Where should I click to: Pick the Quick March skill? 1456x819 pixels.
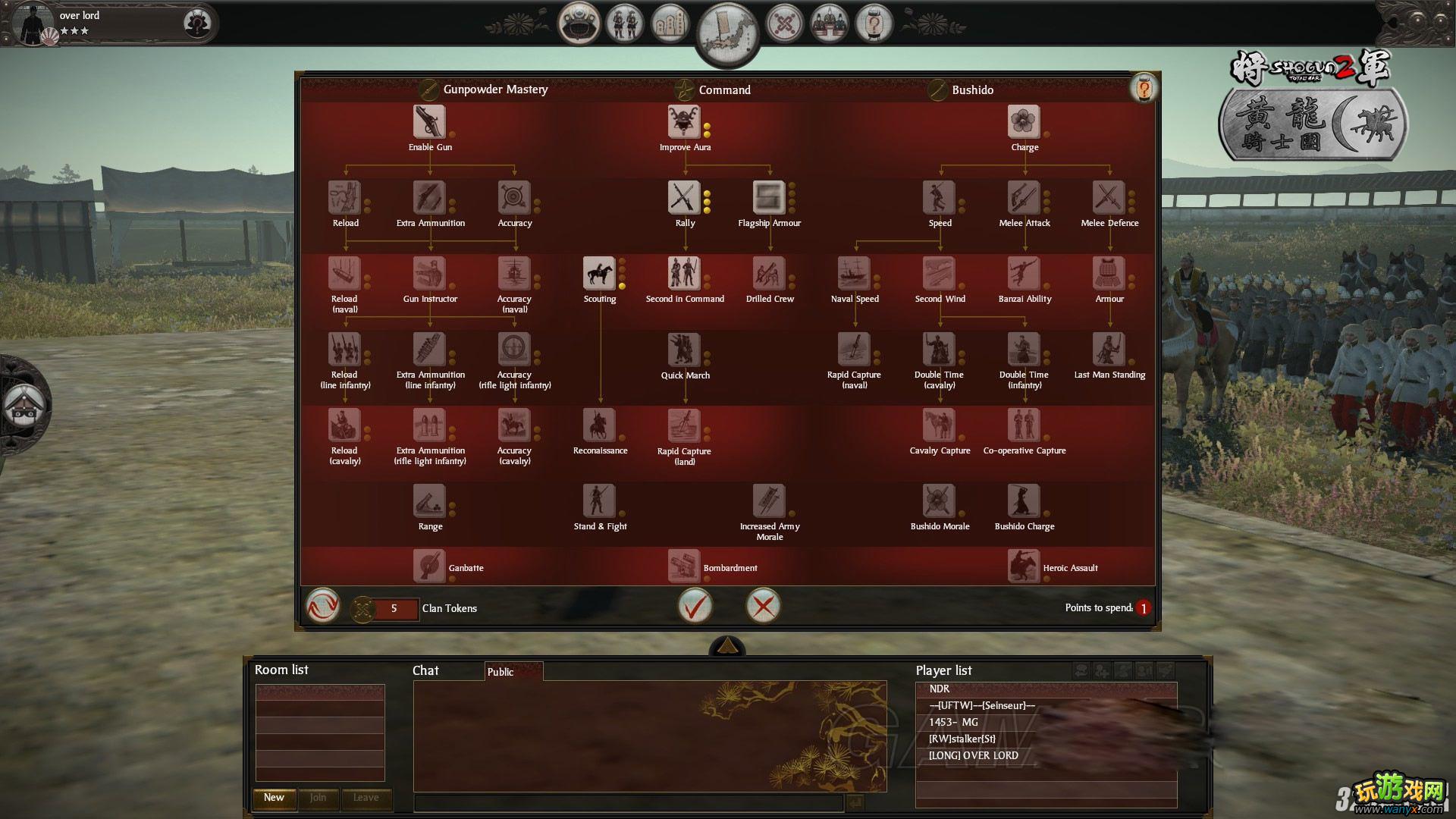pos(684,349)
